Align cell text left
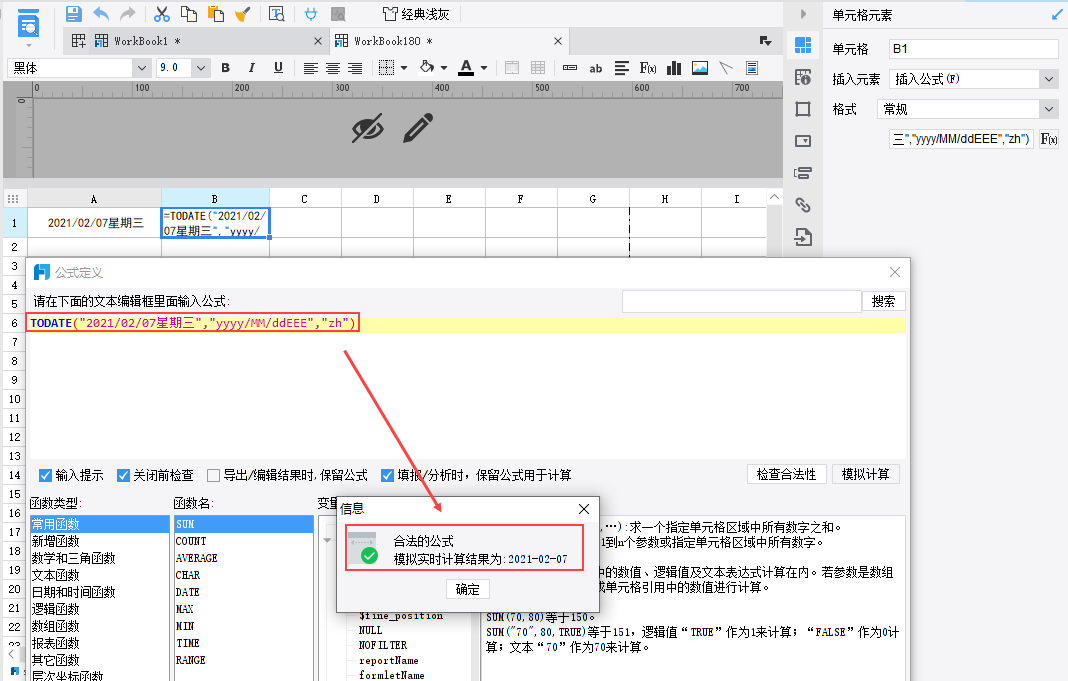The width and height of the screenshot is (1068, 681). [311, 68]
